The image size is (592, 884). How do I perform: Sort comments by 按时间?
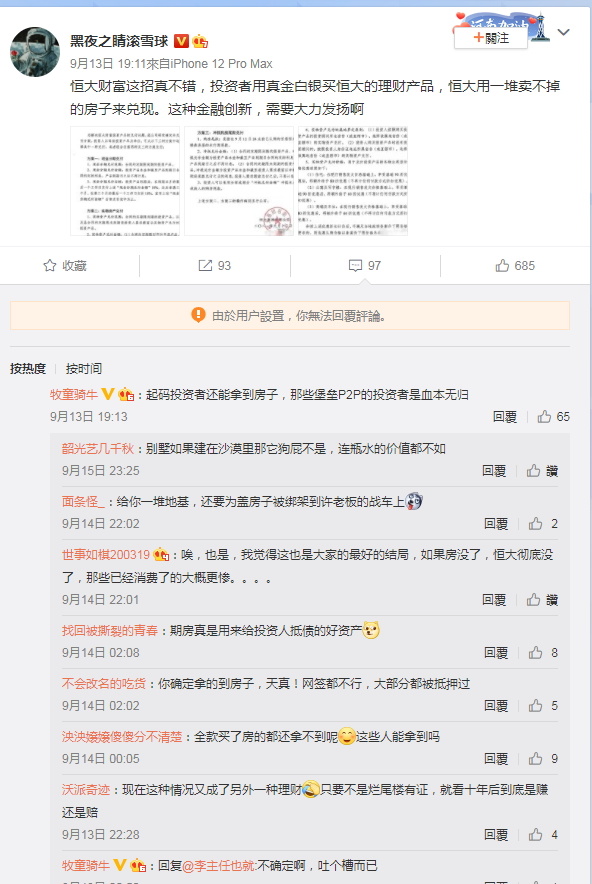[84, 369]
